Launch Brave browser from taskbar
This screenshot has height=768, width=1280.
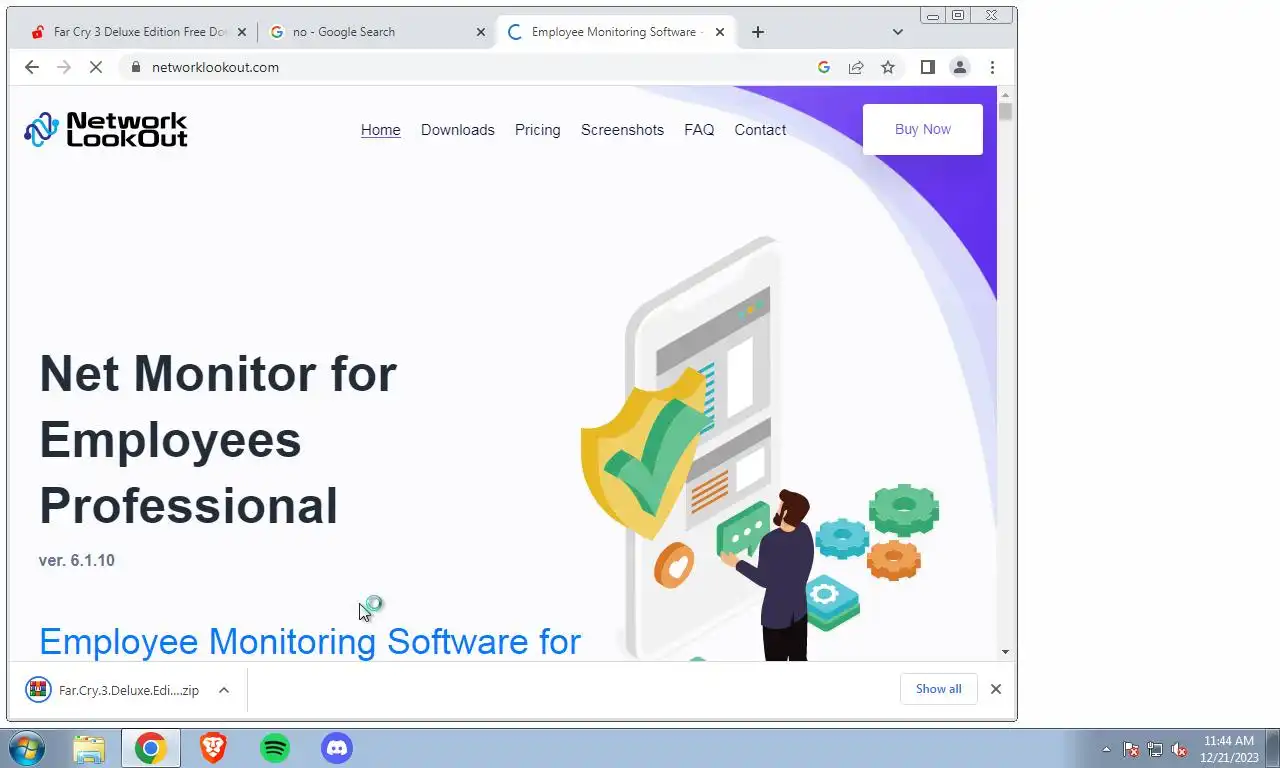pyautogui.click(x=213, y=748)
